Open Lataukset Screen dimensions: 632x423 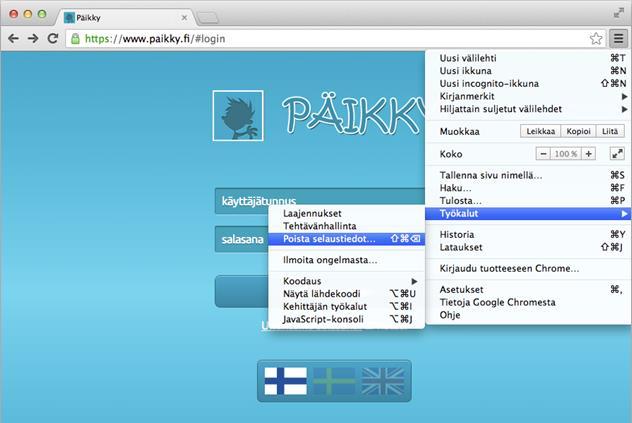528,247
